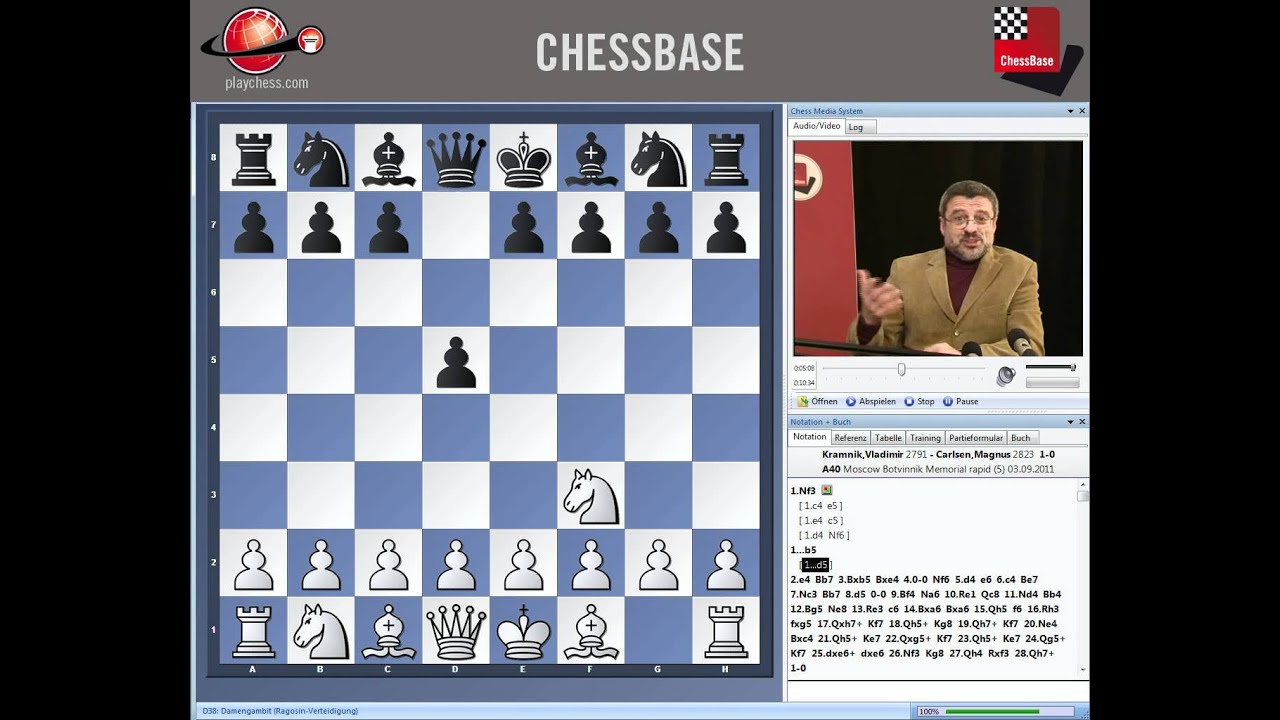
Task: Open the Notation + Buch panel dropdown arrow
Action: tap(1070, 422)
